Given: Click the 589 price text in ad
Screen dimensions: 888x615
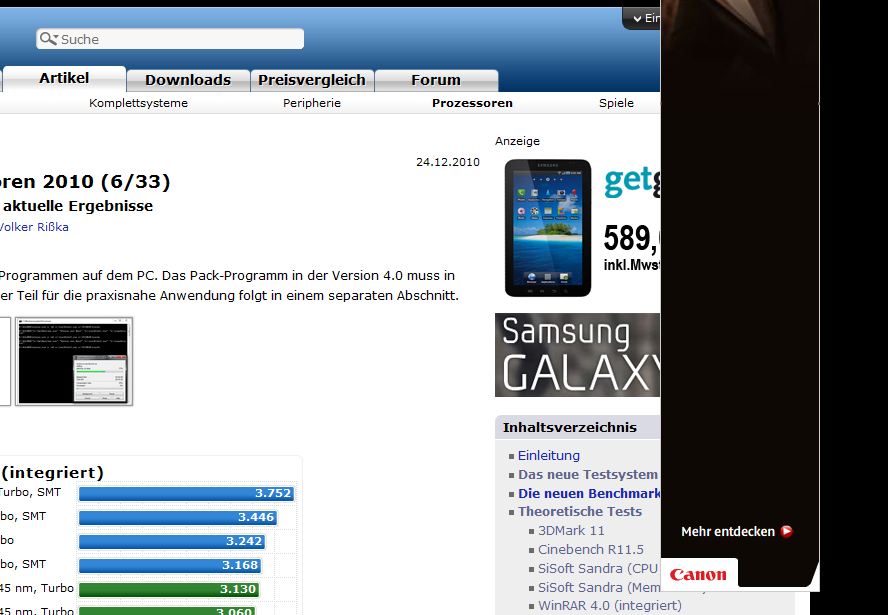Looking at the screenshot, I should [631, 237].
